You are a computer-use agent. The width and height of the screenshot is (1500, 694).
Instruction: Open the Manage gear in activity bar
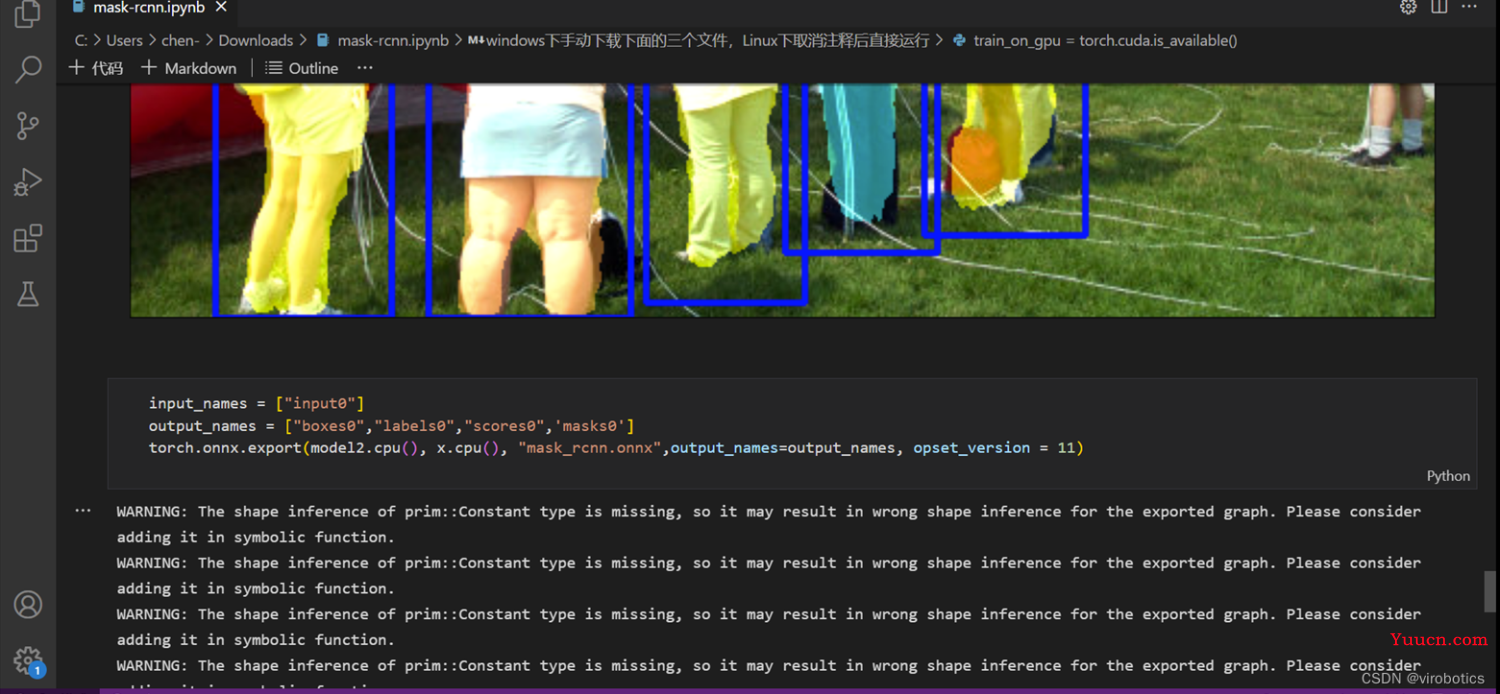coord(28,661)
